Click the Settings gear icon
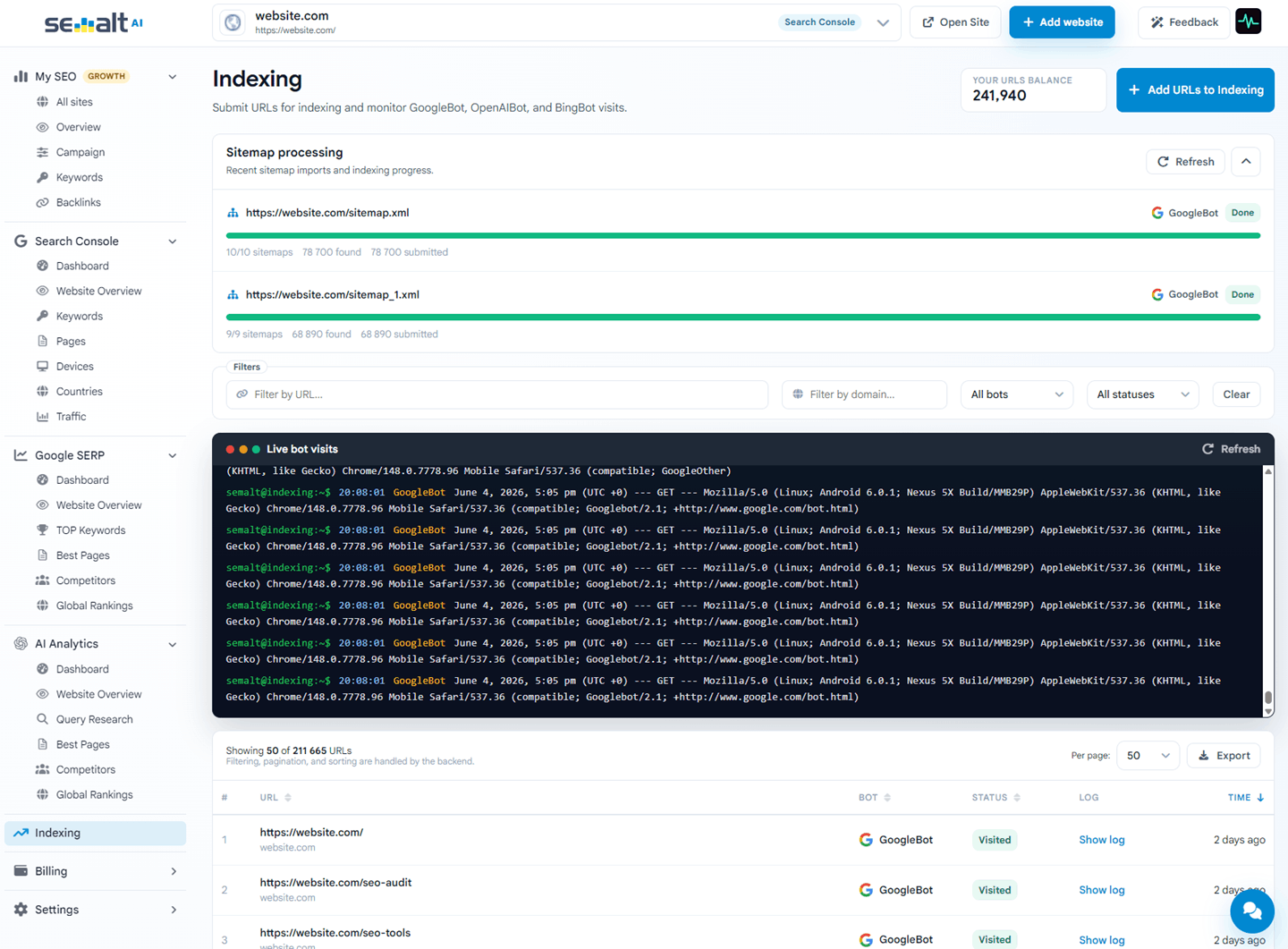This screenshot has width=1288, height=949. tap(21, 909)
